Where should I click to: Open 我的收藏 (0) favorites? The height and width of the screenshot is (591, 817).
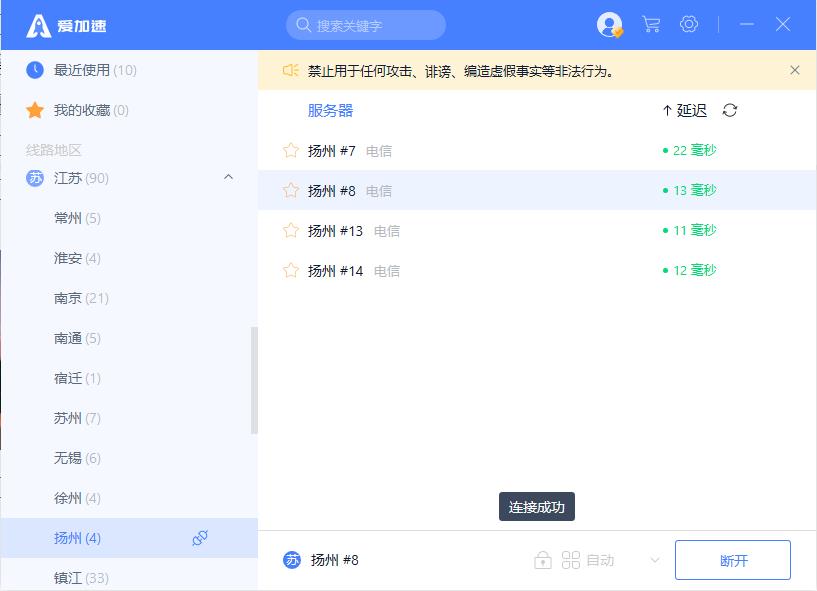tap(90, 110)
